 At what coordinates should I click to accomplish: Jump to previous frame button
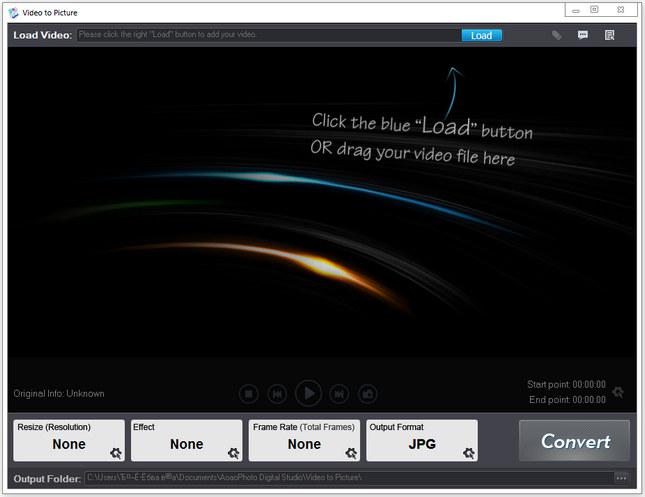(x=277, y=394)
